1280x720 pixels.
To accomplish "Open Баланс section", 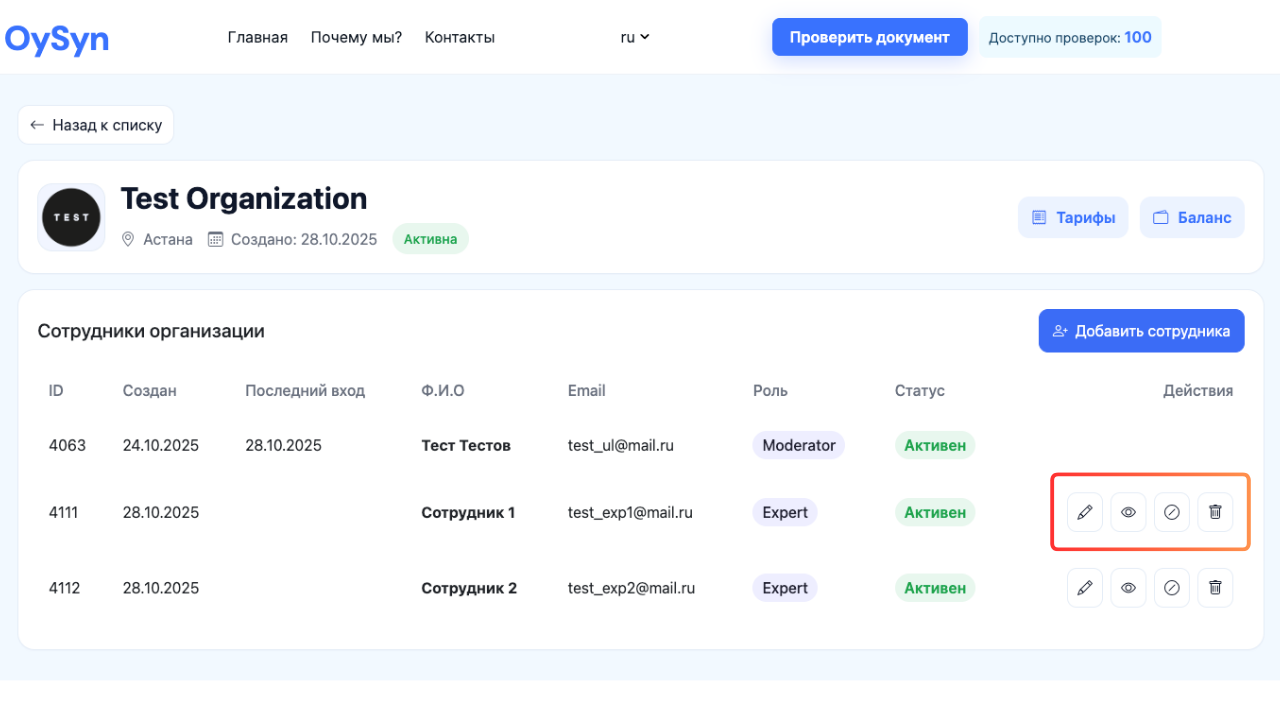I will point(1192,217).
